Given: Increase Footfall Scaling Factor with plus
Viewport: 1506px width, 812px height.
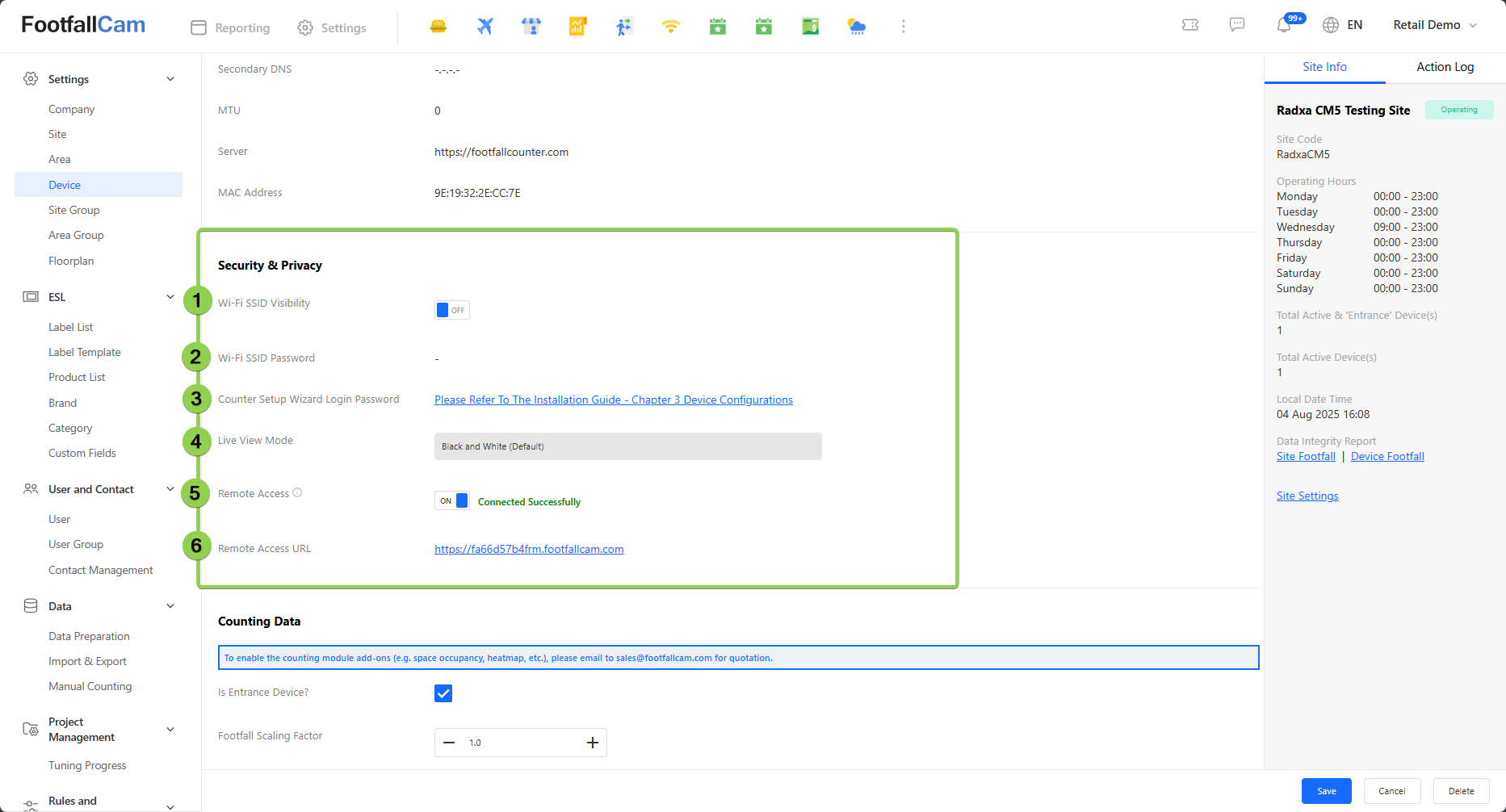Looking at the screenshot, I should point(593,743).
